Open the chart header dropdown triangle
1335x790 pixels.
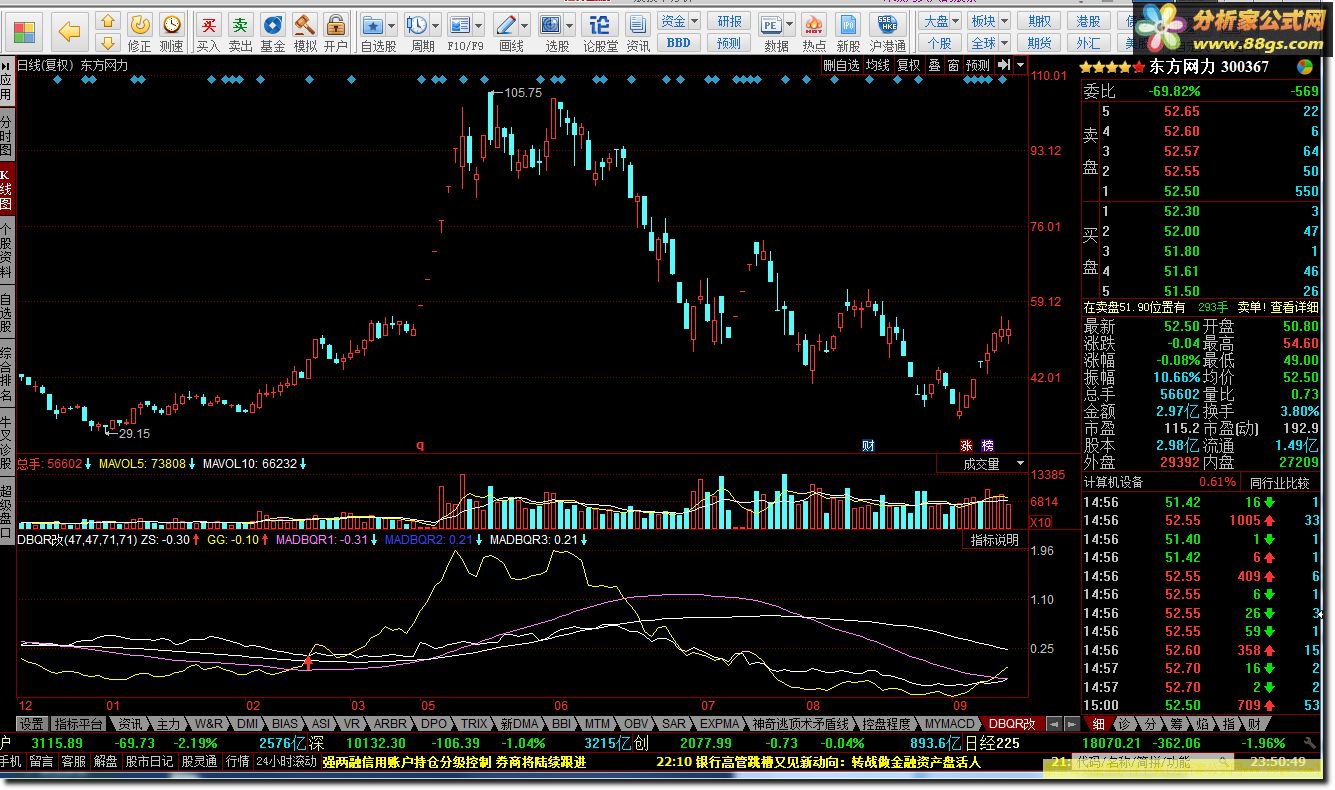point(1020,65)
